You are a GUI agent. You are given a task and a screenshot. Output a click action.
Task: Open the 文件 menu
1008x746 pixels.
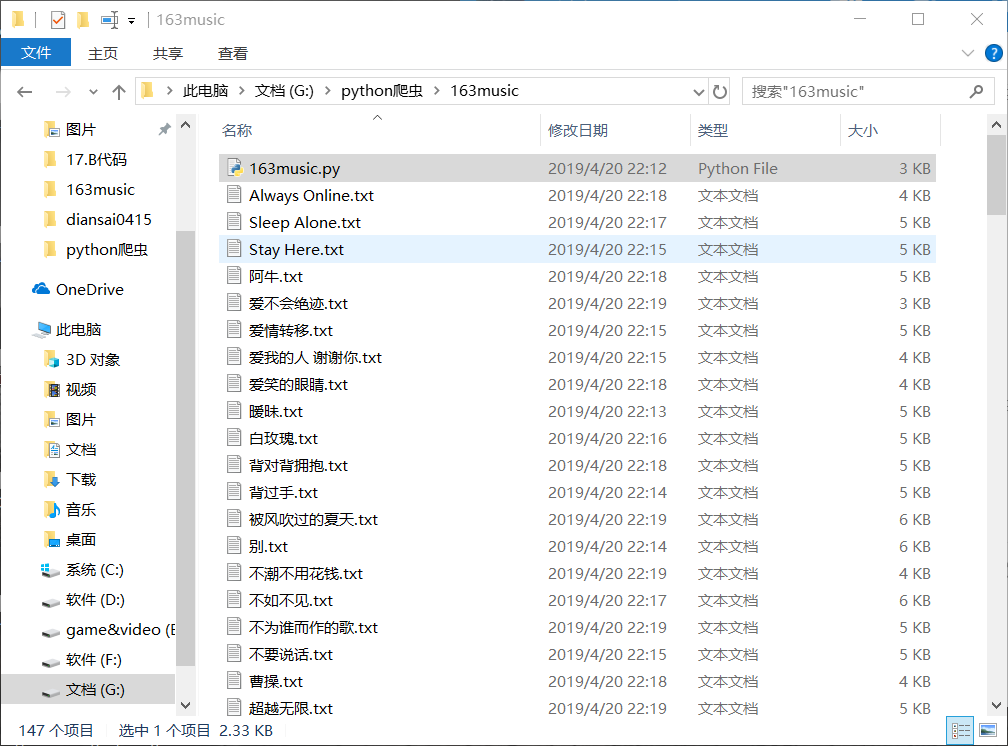point(36,53)
